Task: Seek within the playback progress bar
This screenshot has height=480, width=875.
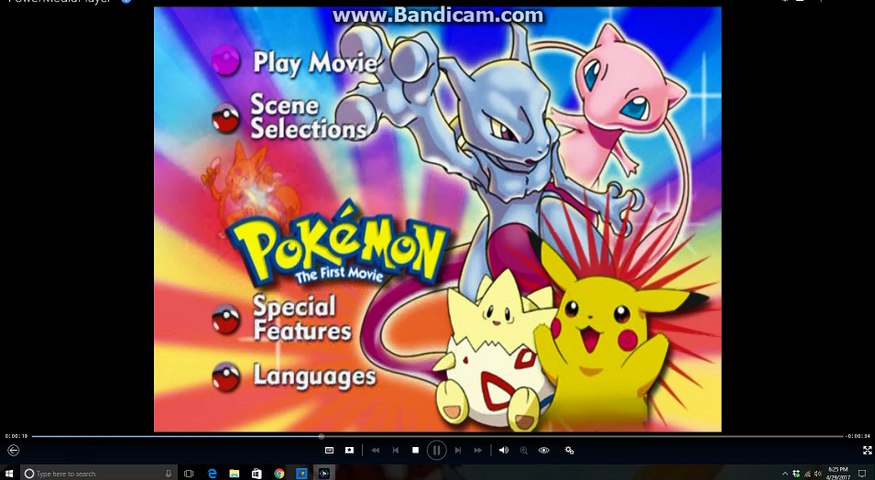Action: point(437,436)
